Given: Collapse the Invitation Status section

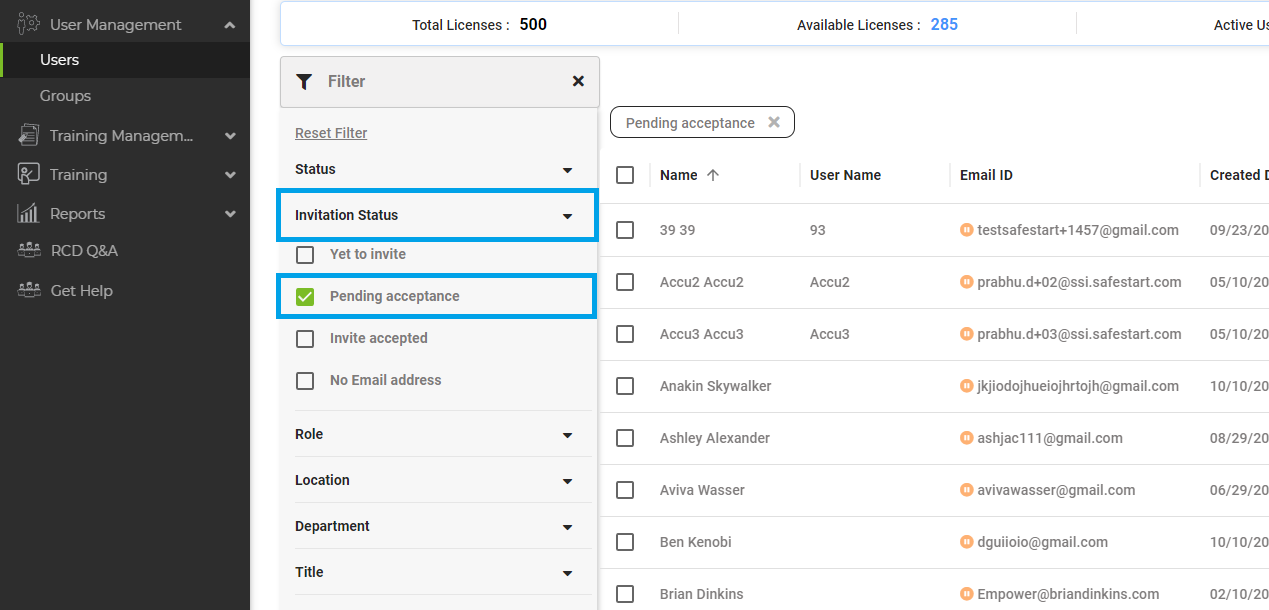Looking at the screenshot, I should point(567,216).
